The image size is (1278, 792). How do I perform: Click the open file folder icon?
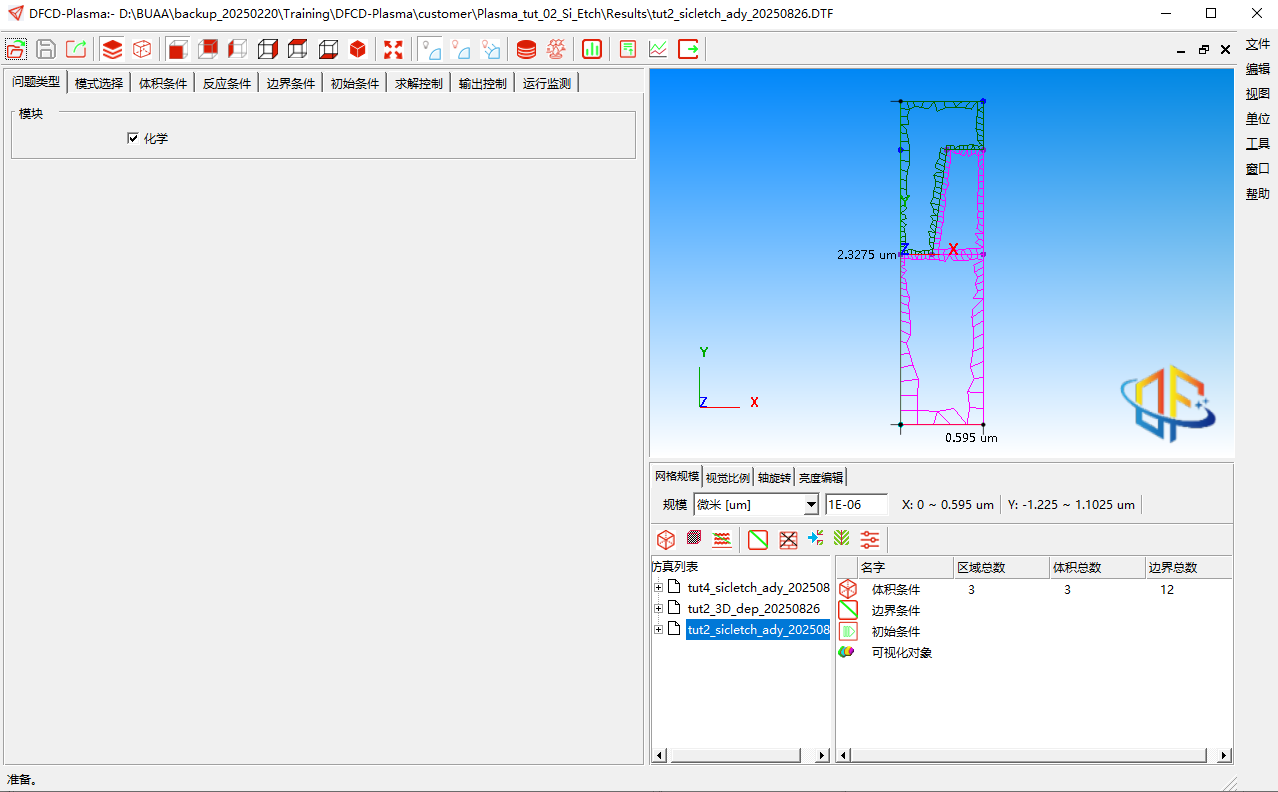click(16, 49)
